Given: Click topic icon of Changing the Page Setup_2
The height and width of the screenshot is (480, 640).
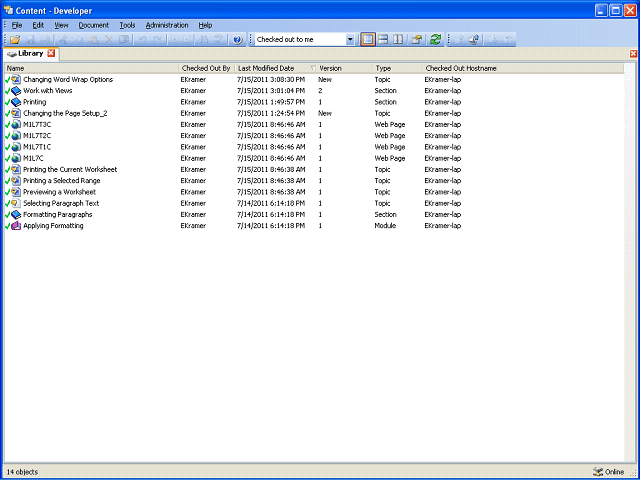Looking at the screenshot, I should coord(16,113).
